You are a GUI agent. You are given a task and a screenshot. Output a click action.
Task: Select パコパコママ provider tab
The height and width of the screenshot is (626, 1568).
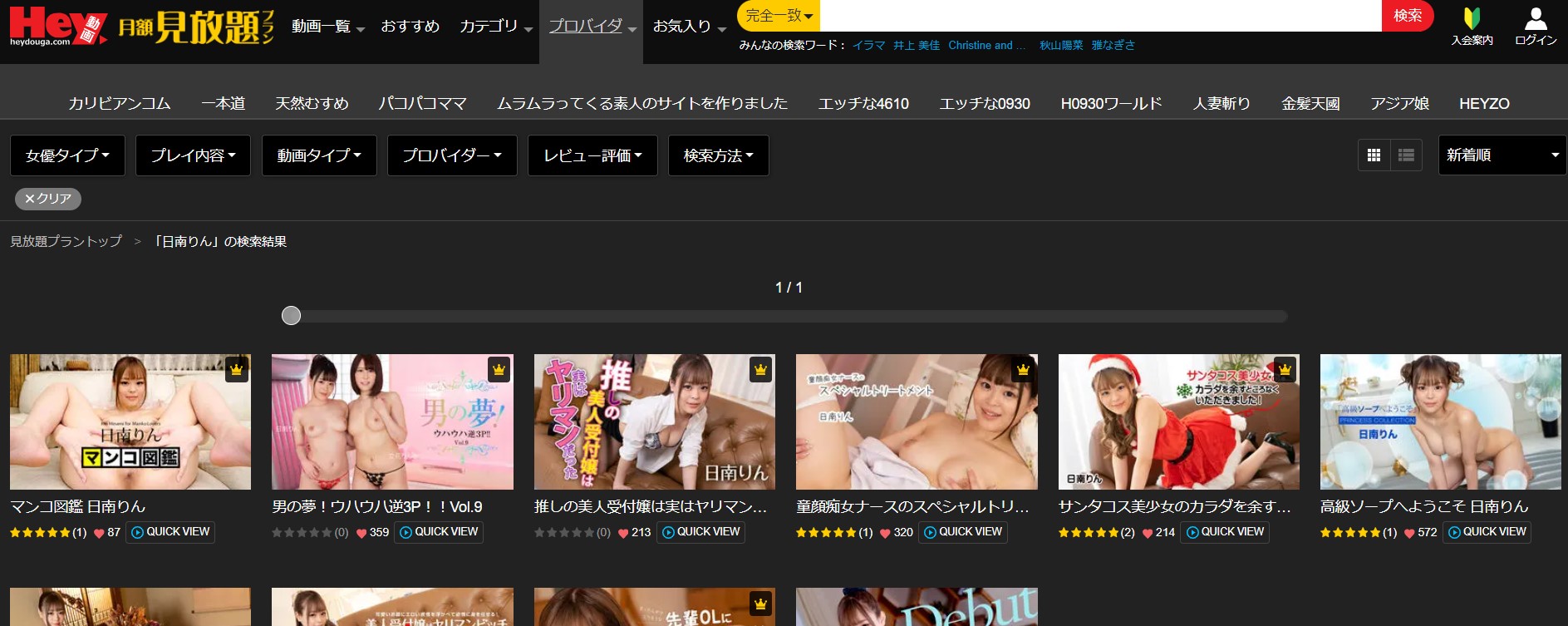coord(423,104)
